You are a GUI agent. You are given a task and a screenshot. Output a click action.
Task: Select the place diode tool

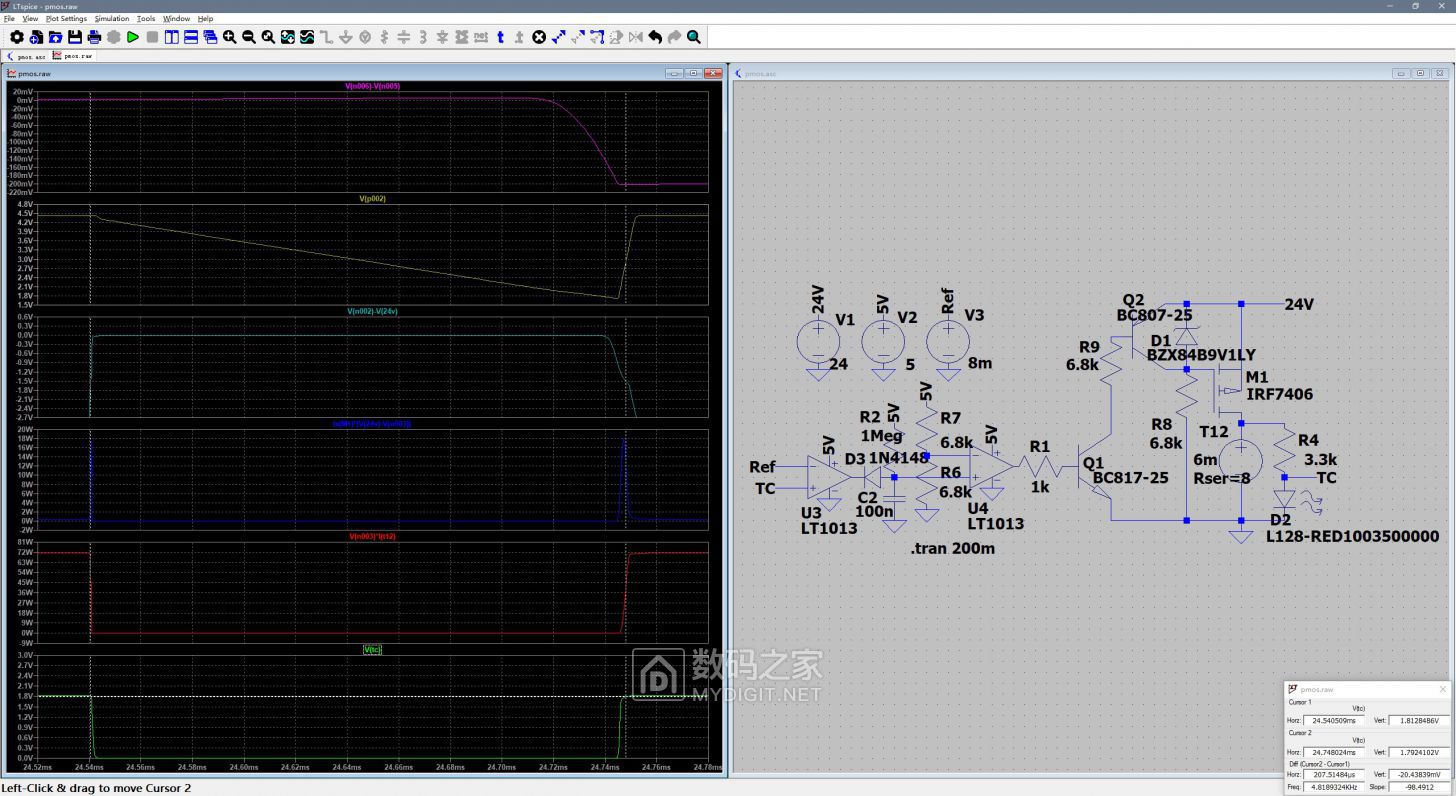click(442, 37)
